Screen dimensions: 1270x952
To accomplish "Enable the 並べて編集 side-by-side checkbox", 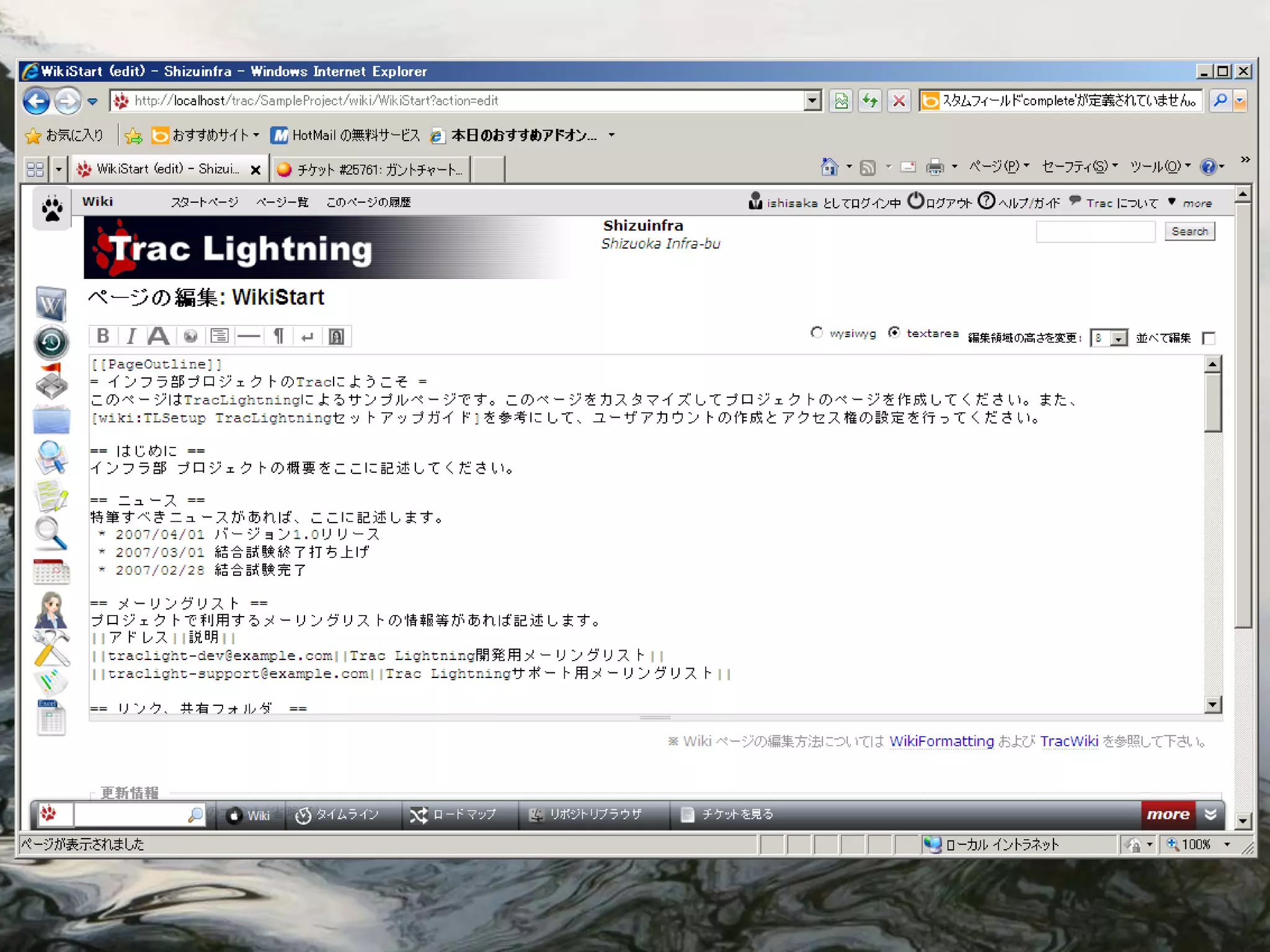I will [1208, 338].
